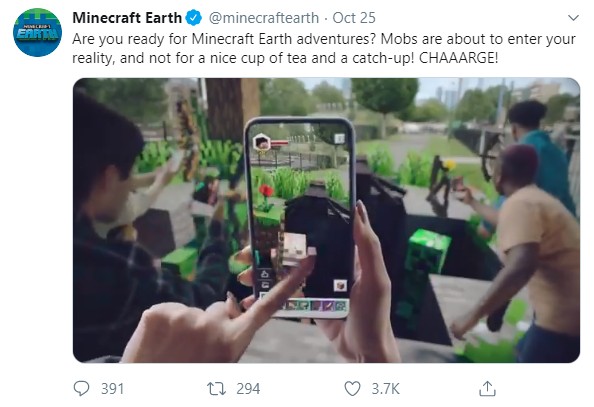
Task: Click the blue verified checkmark badge
Action: 194,18
